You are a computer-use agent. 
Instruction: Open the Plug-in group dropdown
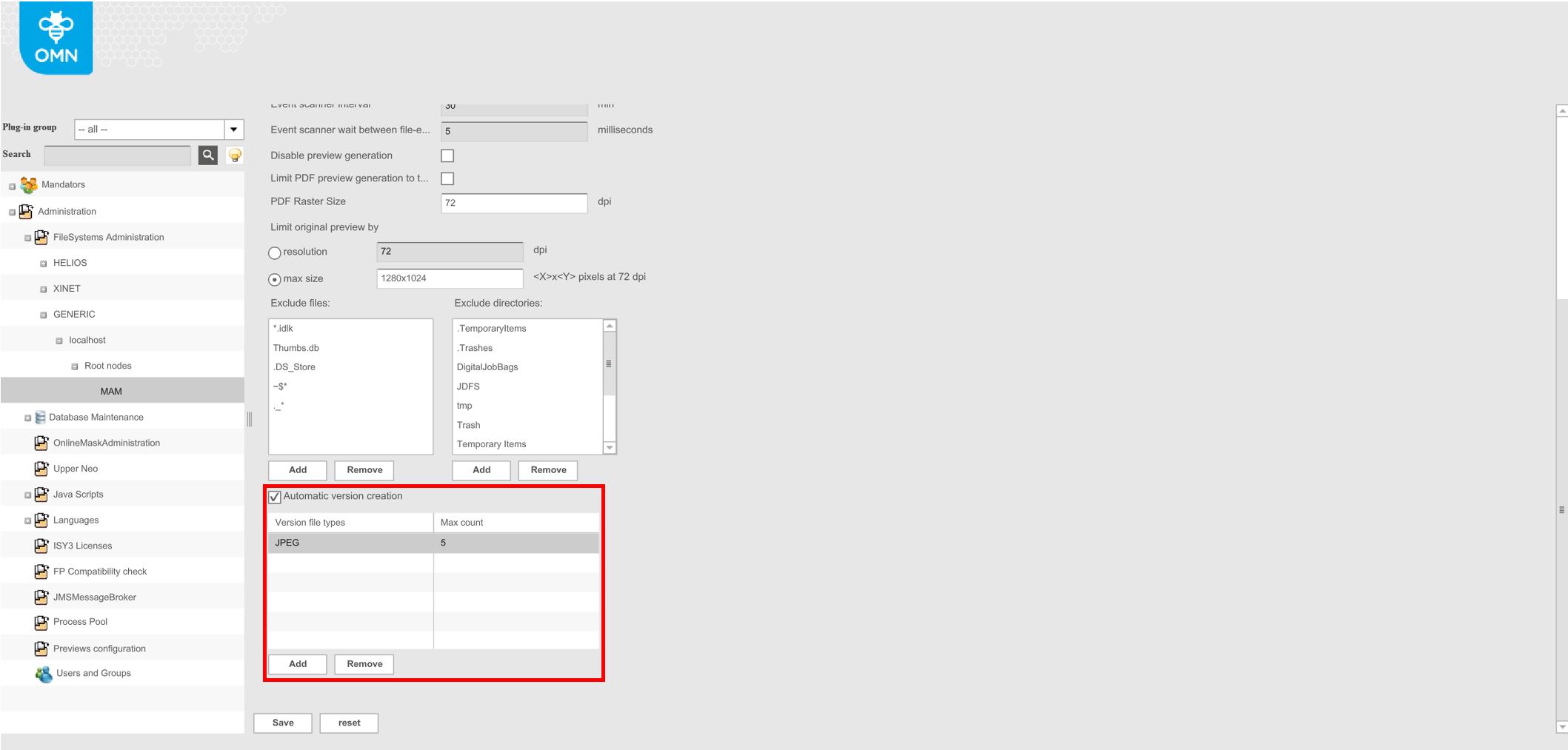pos(233,129)
